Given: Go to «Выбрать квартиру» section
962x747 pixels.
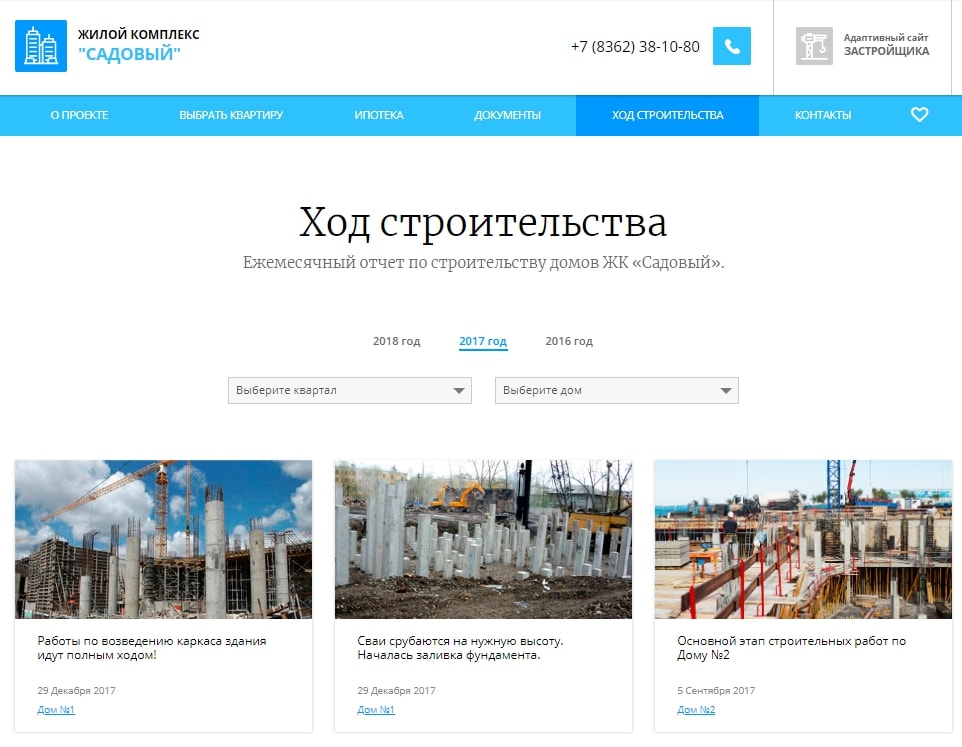Looking at the screenshot, I should point(231,115).
